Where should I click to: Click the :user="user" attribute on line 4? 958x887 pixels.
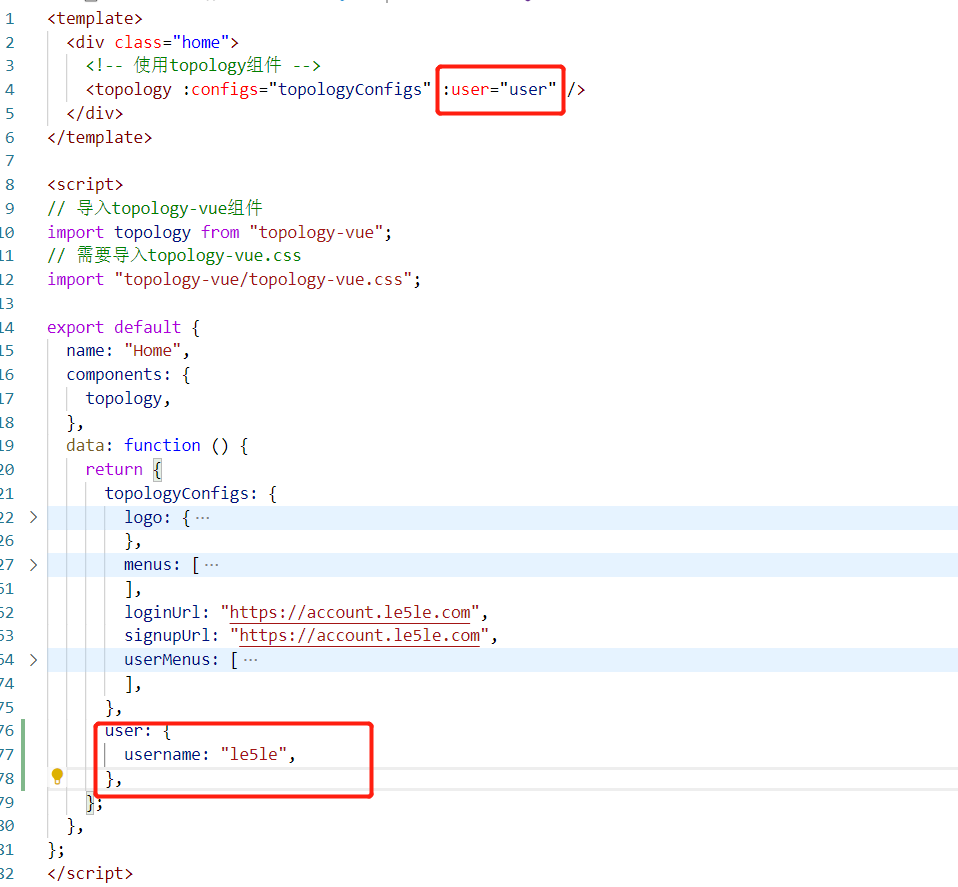point(499,89)
